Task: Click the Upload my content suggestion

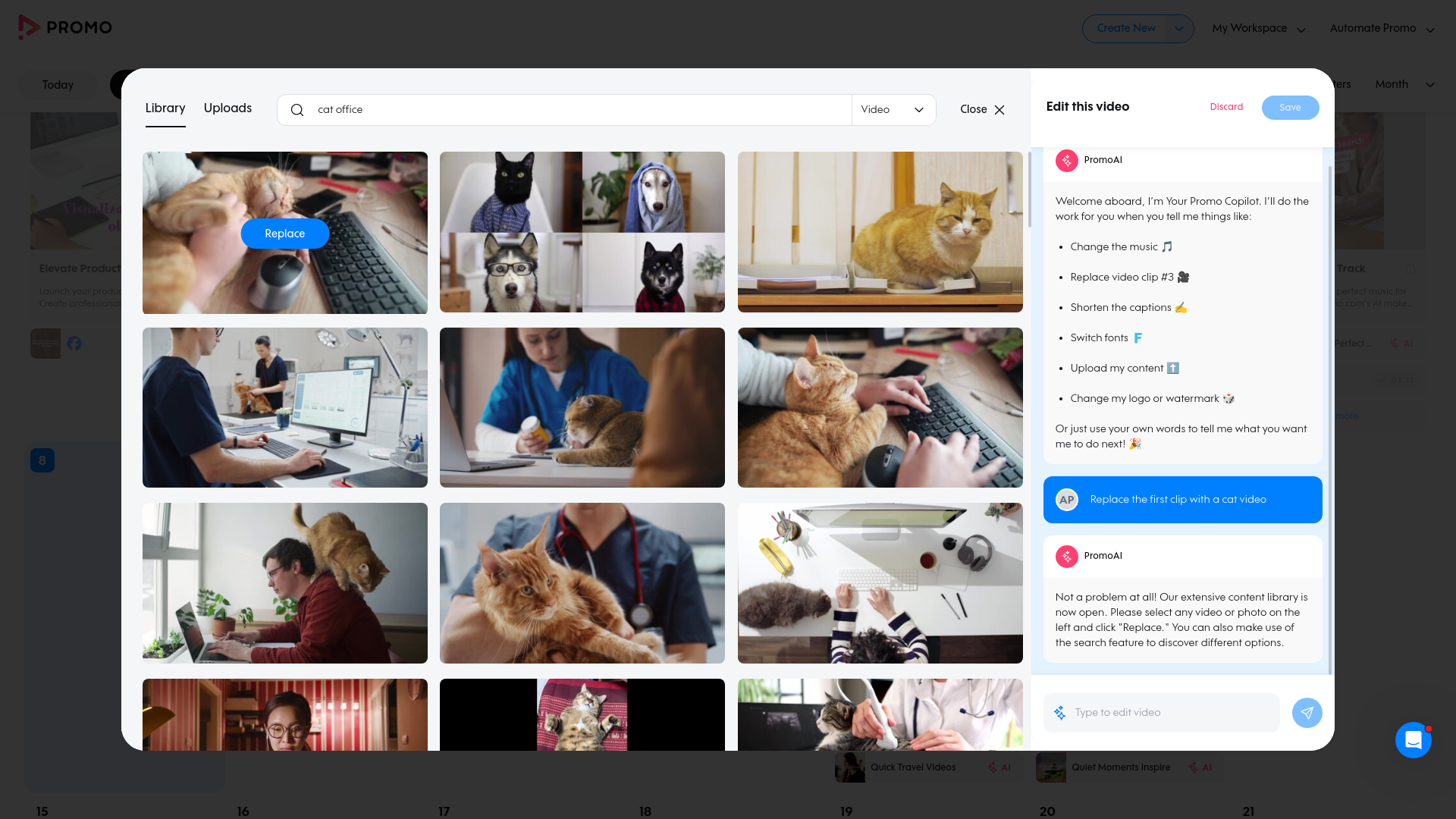Action: (1125, 369)
